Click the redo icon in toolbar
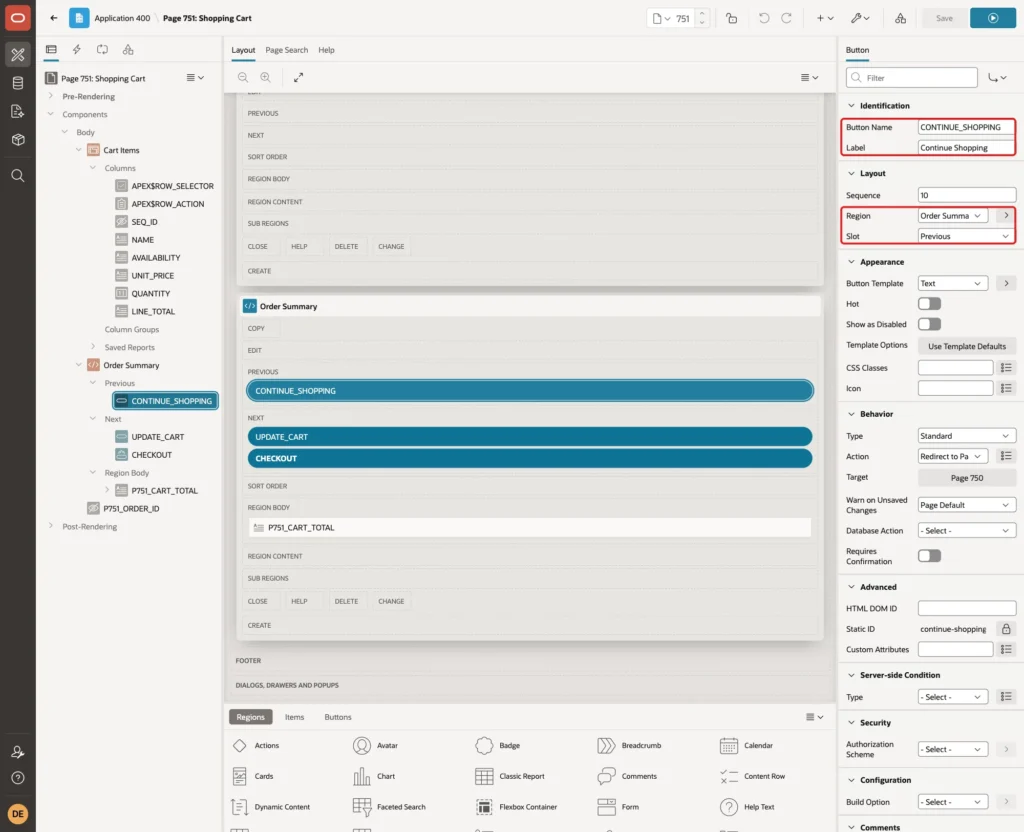Screen dimensions: 1024x832 (786, 18)
